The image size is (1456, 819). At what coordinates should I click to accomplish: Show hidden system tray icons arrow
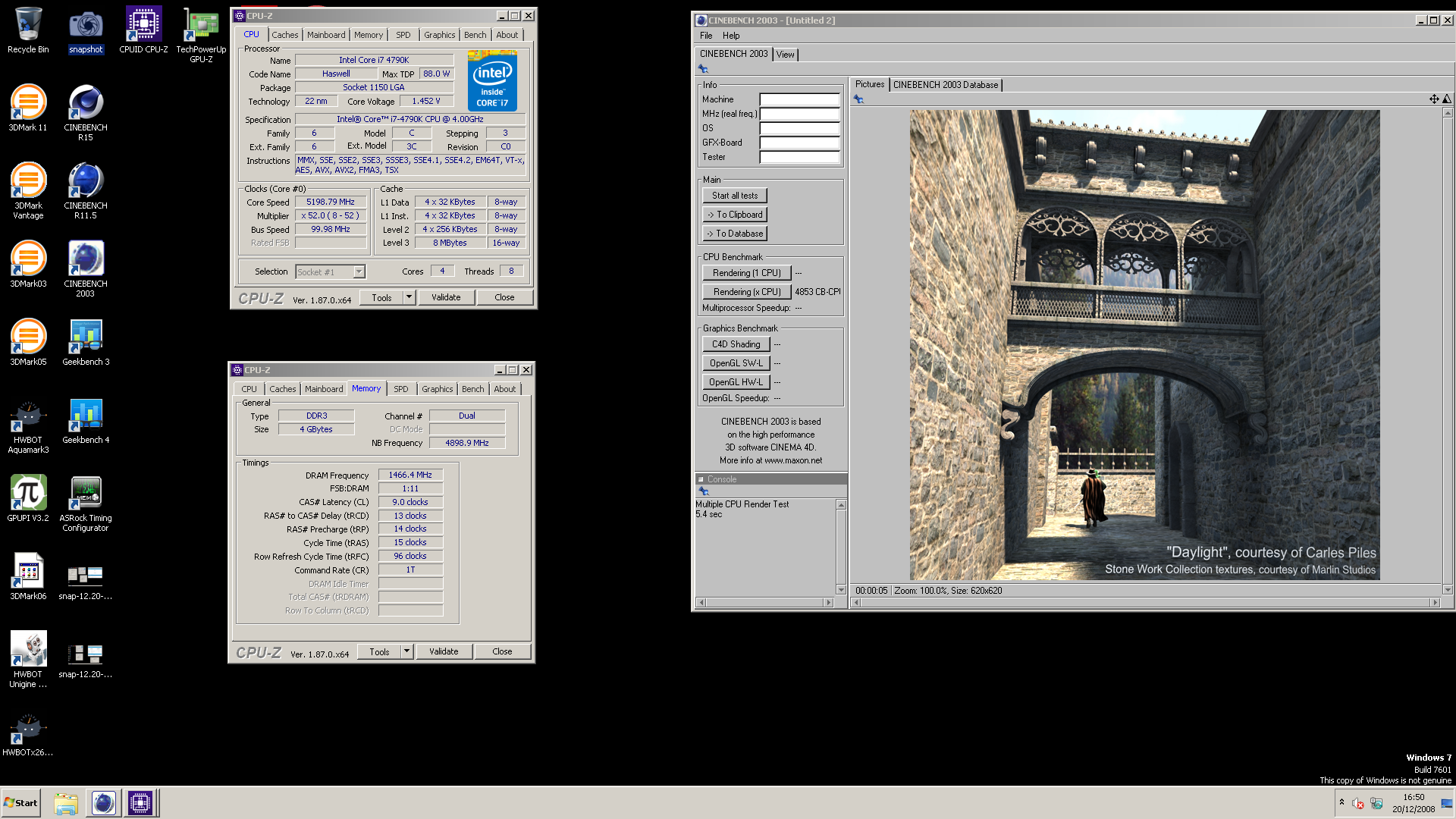1341,802
